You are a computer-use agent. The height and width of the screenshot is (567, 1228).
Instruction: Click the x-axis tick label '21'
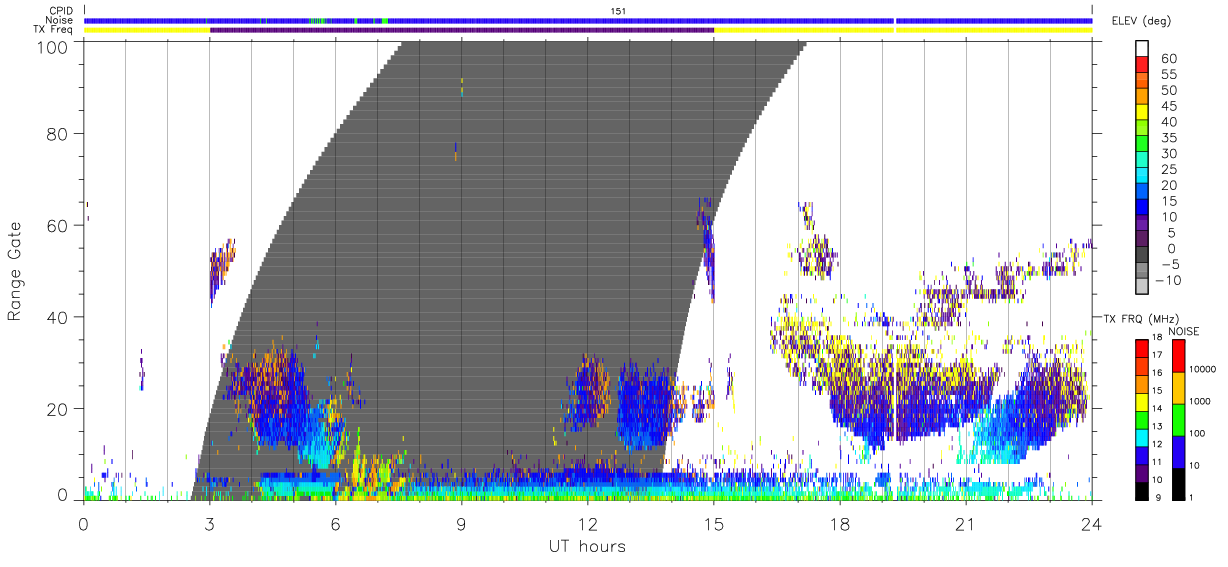click(x=966, y=523)
